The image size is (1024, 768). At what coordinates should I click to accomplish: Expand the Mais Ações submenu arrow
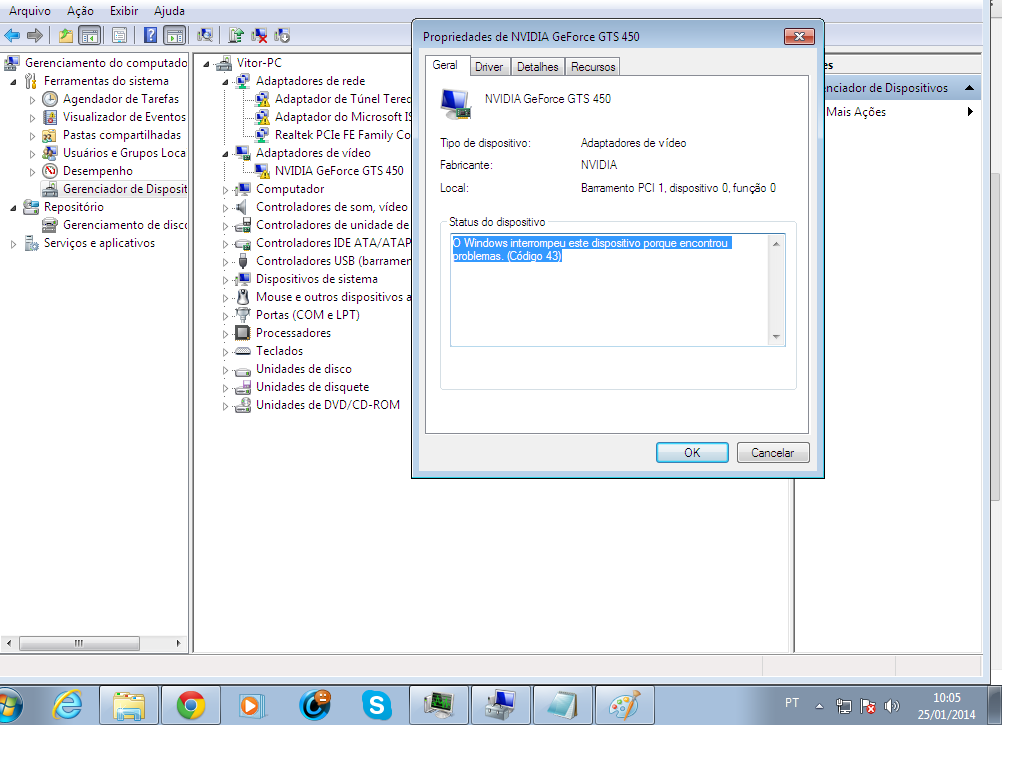click(x=970, y=112)
